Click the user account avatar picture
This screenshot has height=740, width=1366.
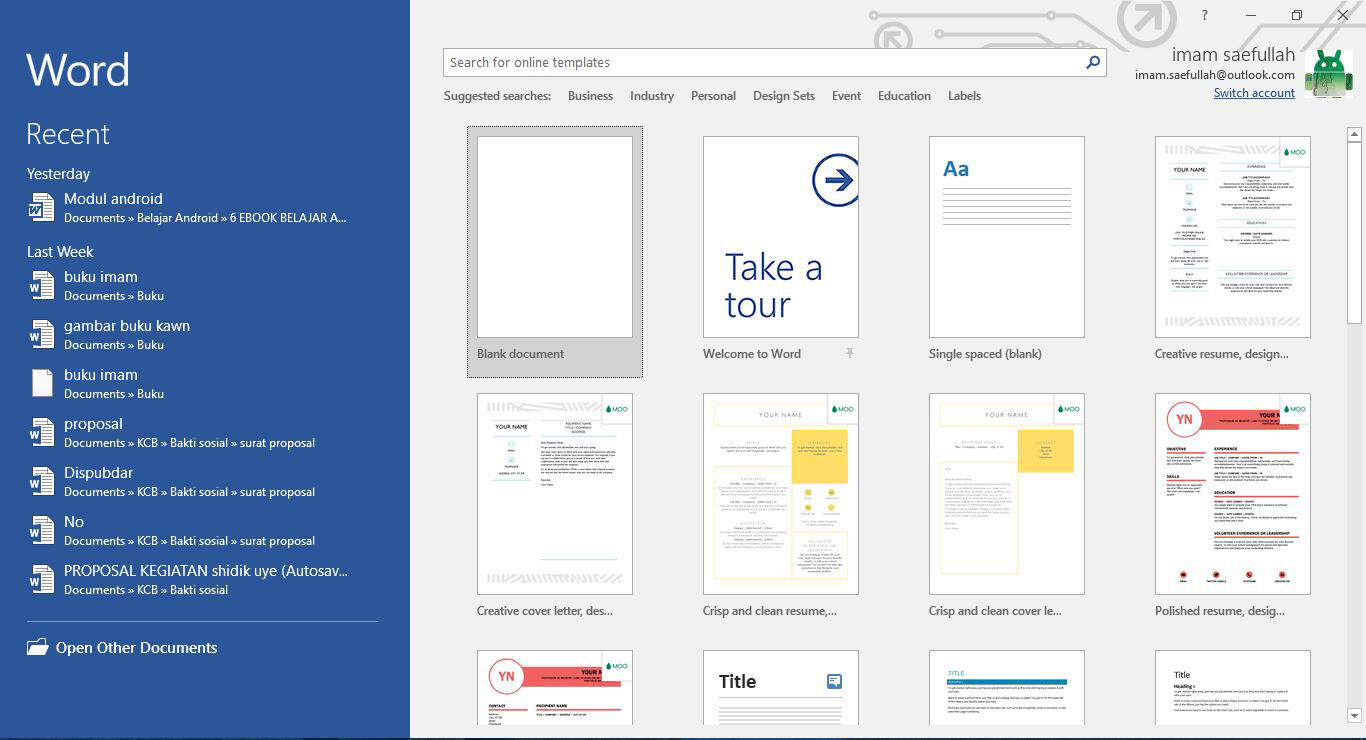click(1329, 75)
